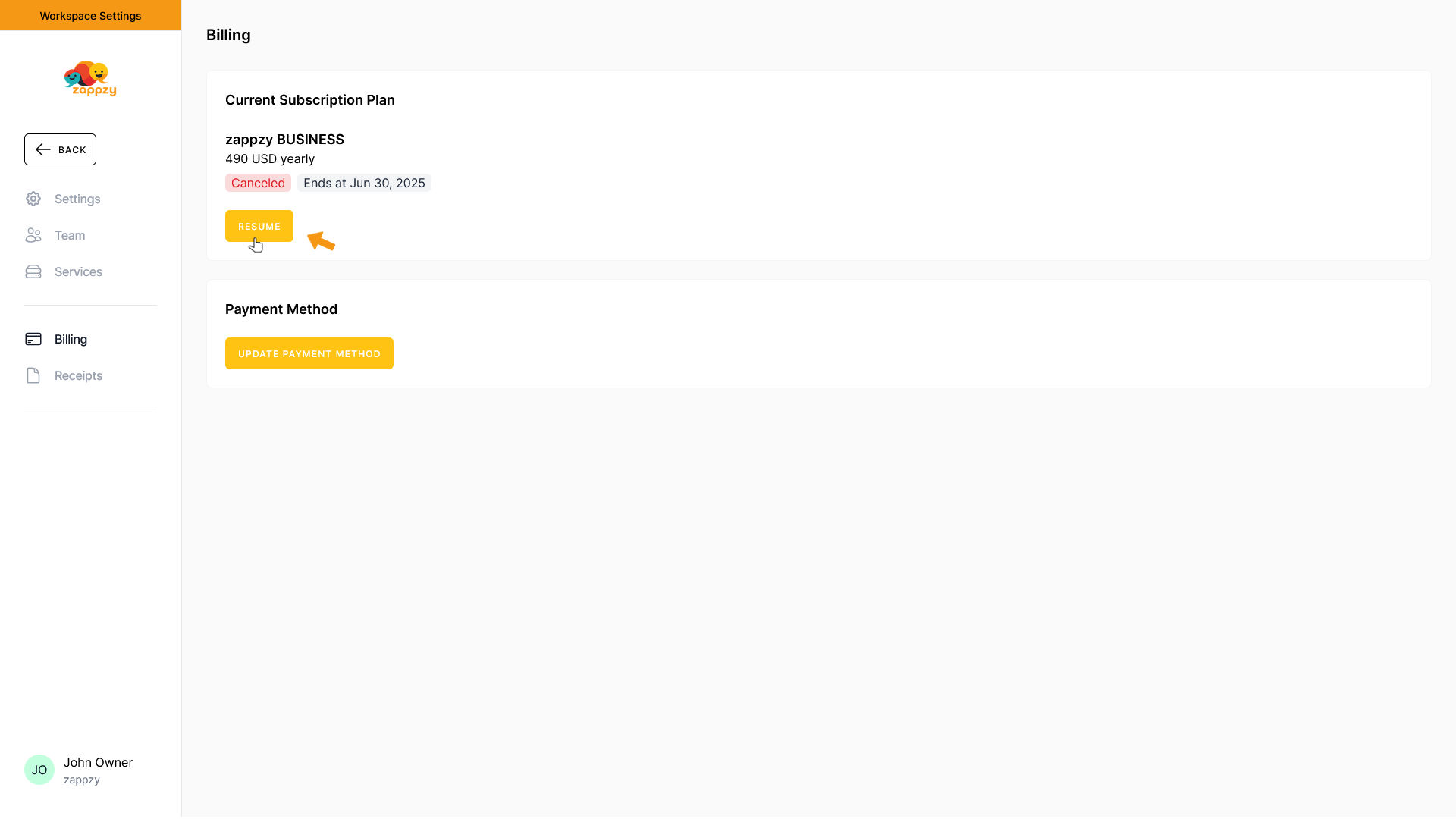The width and height of the screenshot is (1456, 819).
Task: Click the Receipts document icon
Action: click(33, 375)
